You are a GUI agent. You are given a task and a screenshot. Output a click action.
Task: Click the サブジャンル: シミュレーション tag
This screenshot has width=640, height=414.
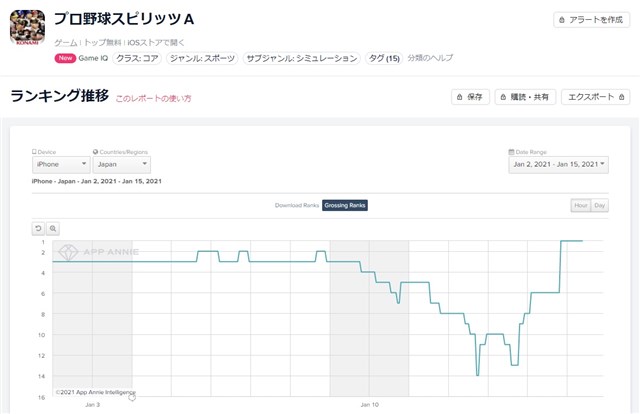pos(301,59)
